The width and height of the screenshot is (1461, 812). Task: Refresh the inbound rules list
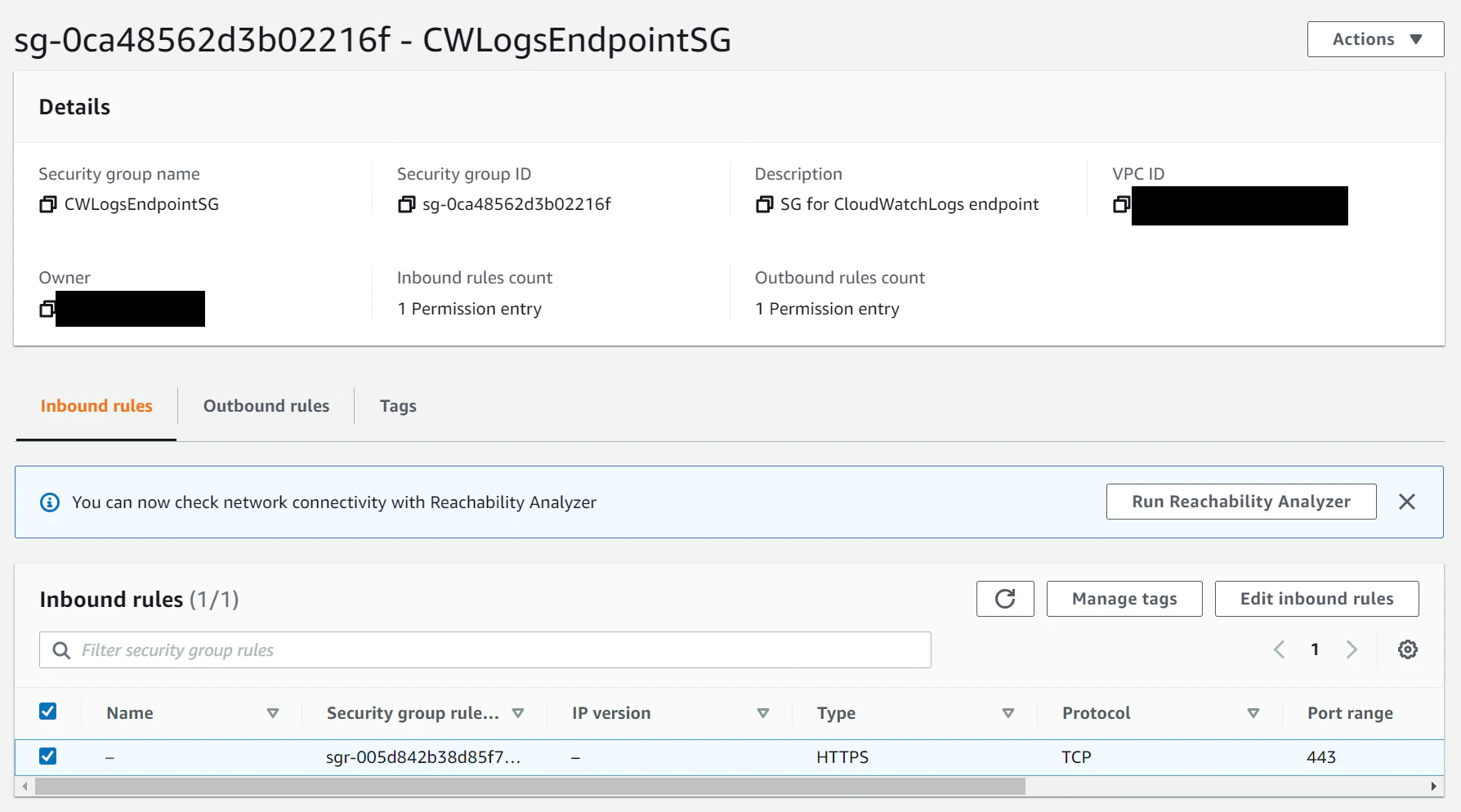(1005, 599)
